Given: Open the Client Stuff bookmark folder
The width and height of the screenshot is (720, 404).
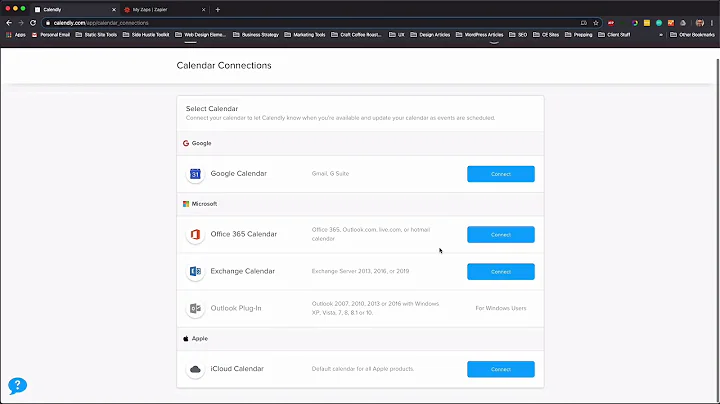Looking at the screenshot, I should click(614, 35).
